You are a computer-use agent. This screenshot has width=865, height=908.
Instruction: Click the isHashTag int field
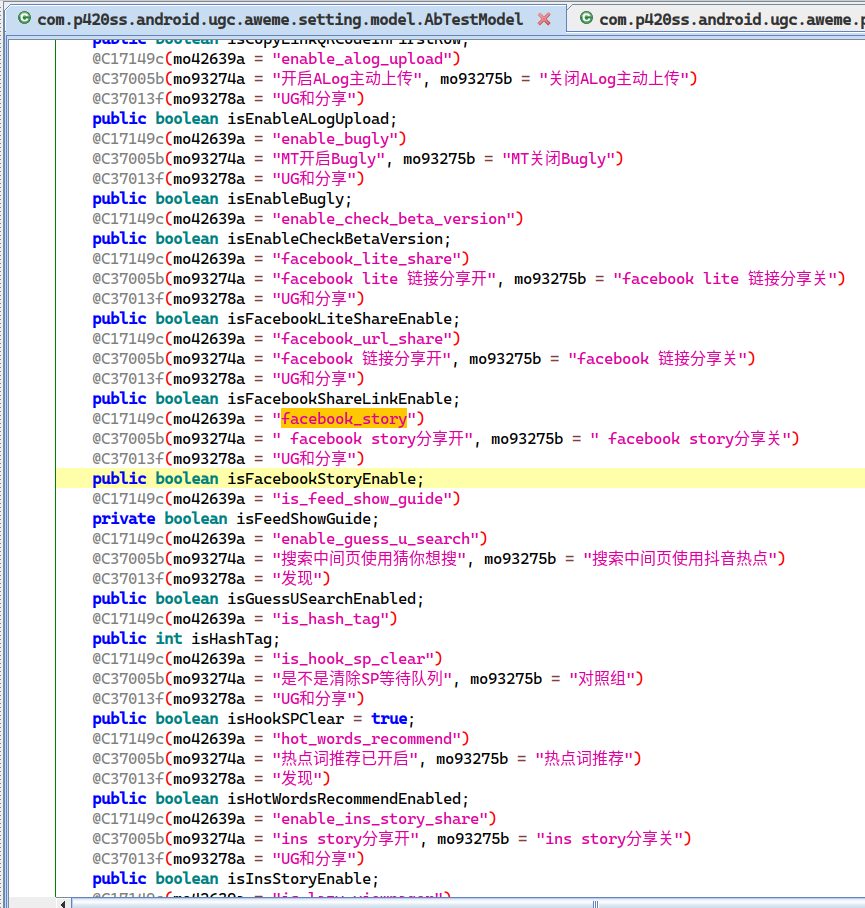235,639
